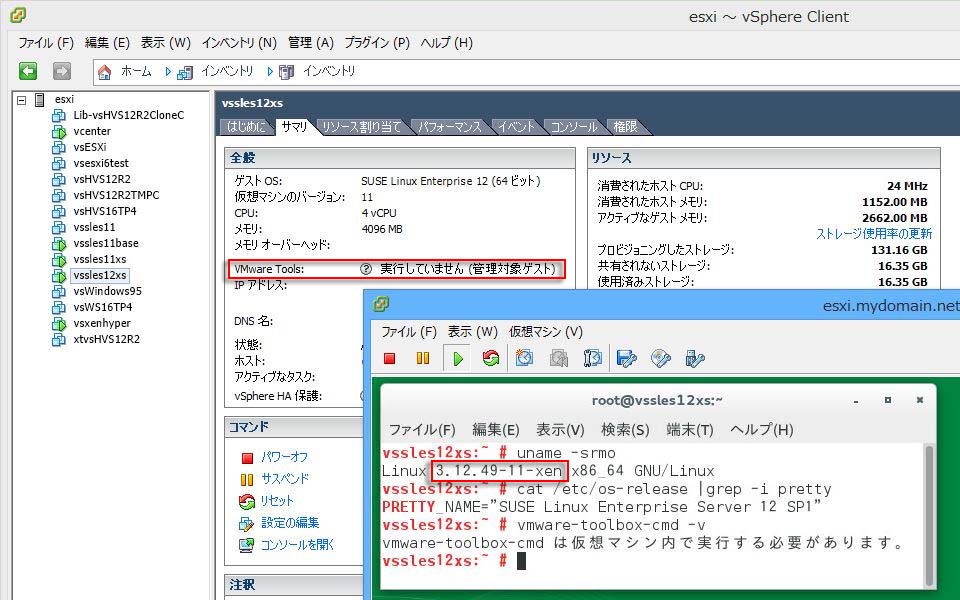This screenshot has width=960, height=600.
Task: Select the vcenter virtual machine
Action: (x=92, y=131)
